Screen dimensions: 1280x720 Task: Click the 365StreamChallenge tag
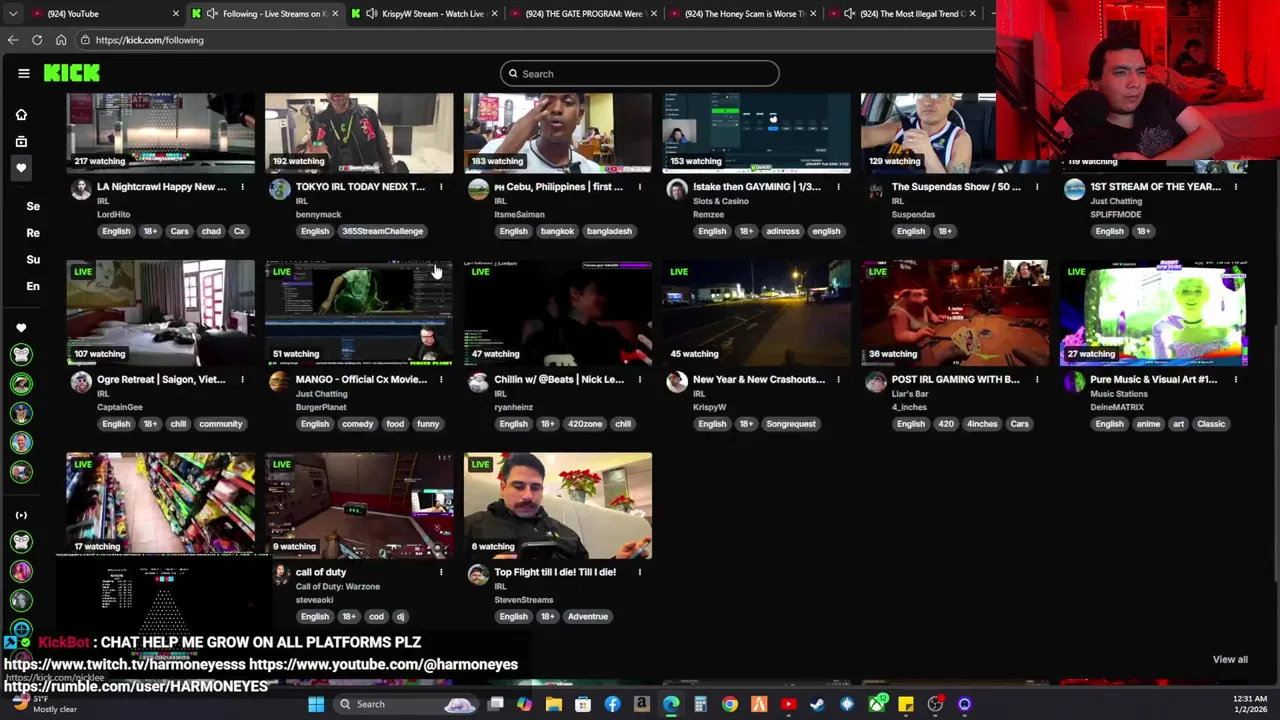383,231
